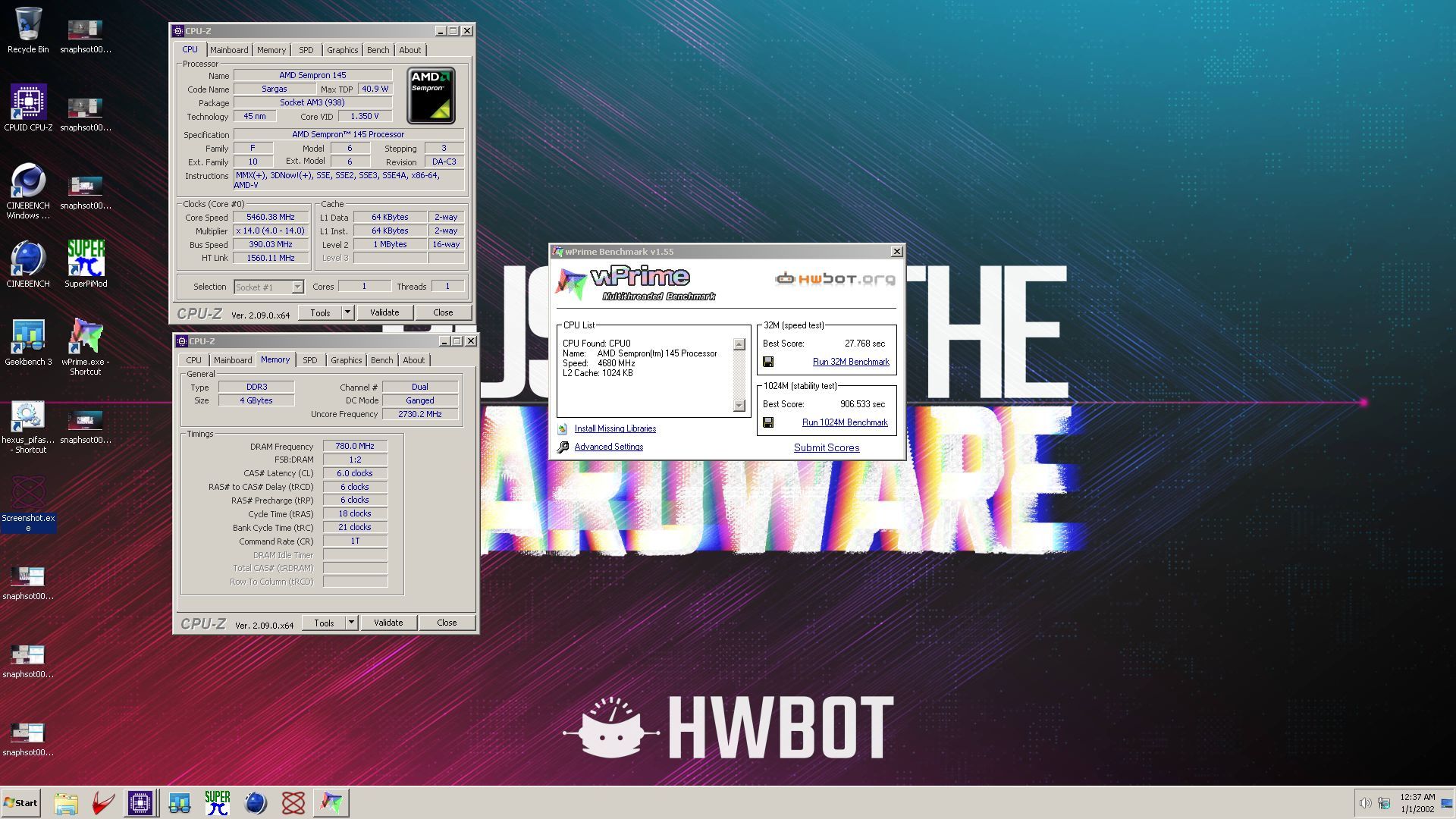This screenshot has height=819, width=1456.
Task: Open SPD tab in top CPU-Z window
Action: pos(306,50)
